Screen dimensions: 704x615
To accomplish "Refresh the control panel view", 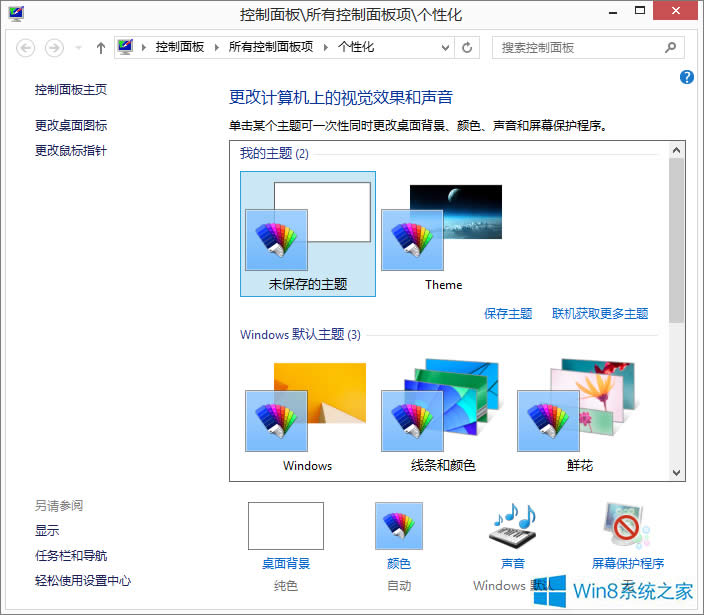I will [467, 48].
